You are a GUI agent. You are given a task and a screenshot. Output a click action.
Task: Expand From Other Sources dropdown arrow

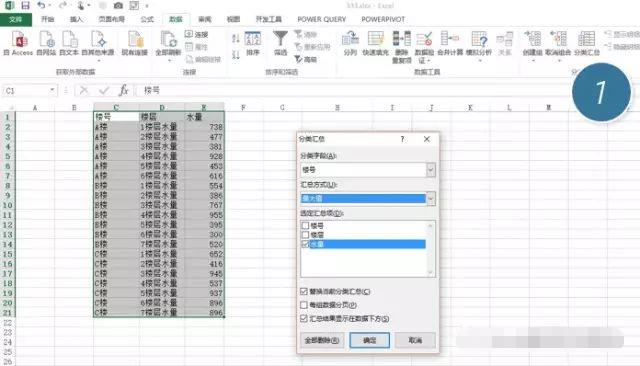tap(98, 61)
